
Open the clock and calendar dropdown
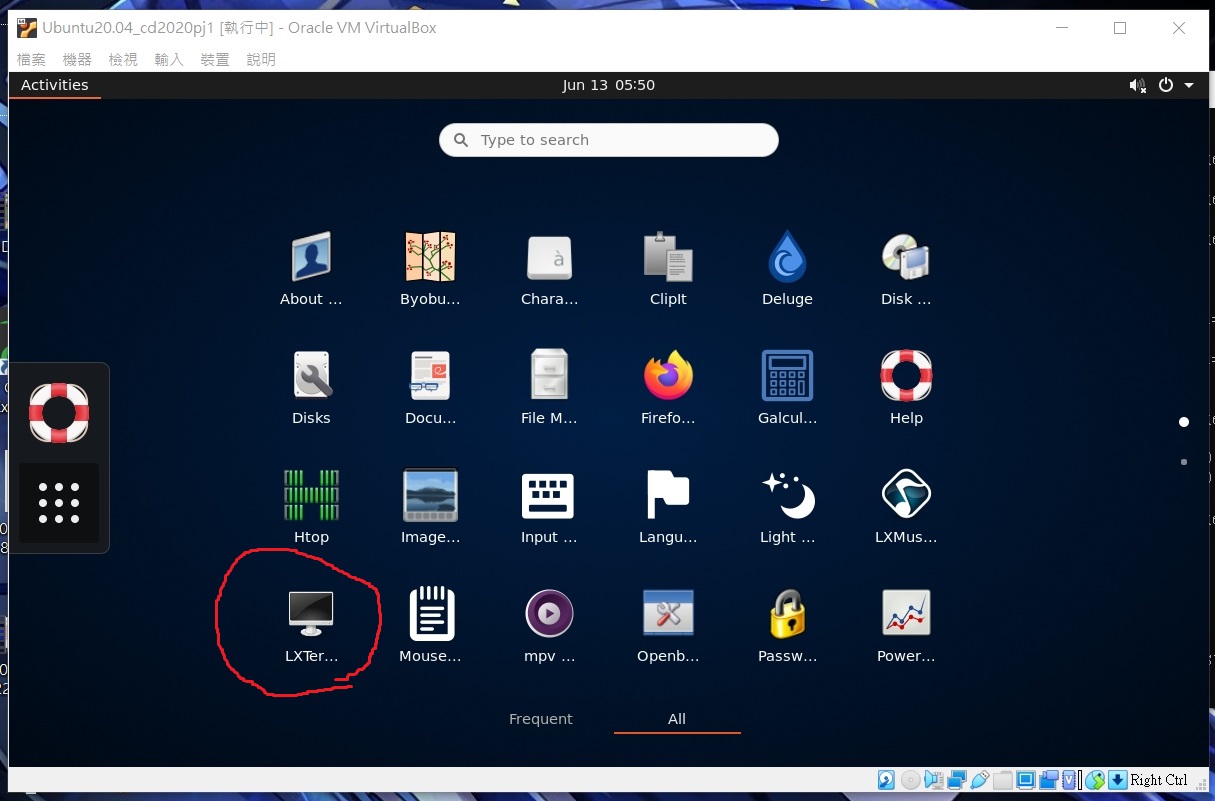click(x=608, y=85)
